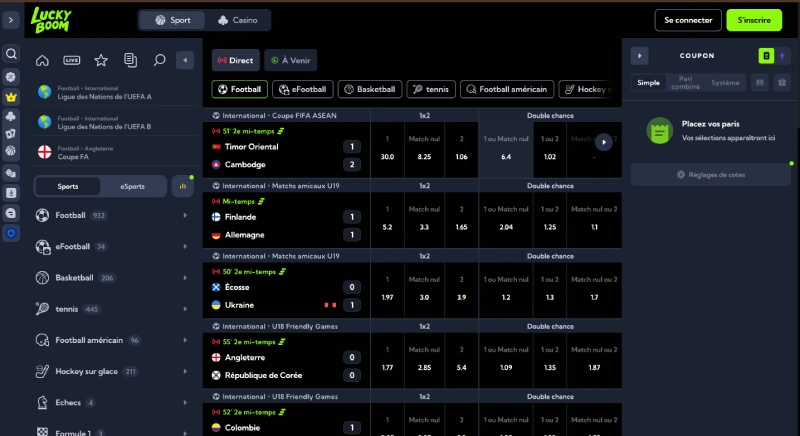Click the eFootball icon in sports list
The height and width of the screenshot is (436, 800).
pos(43,247)
